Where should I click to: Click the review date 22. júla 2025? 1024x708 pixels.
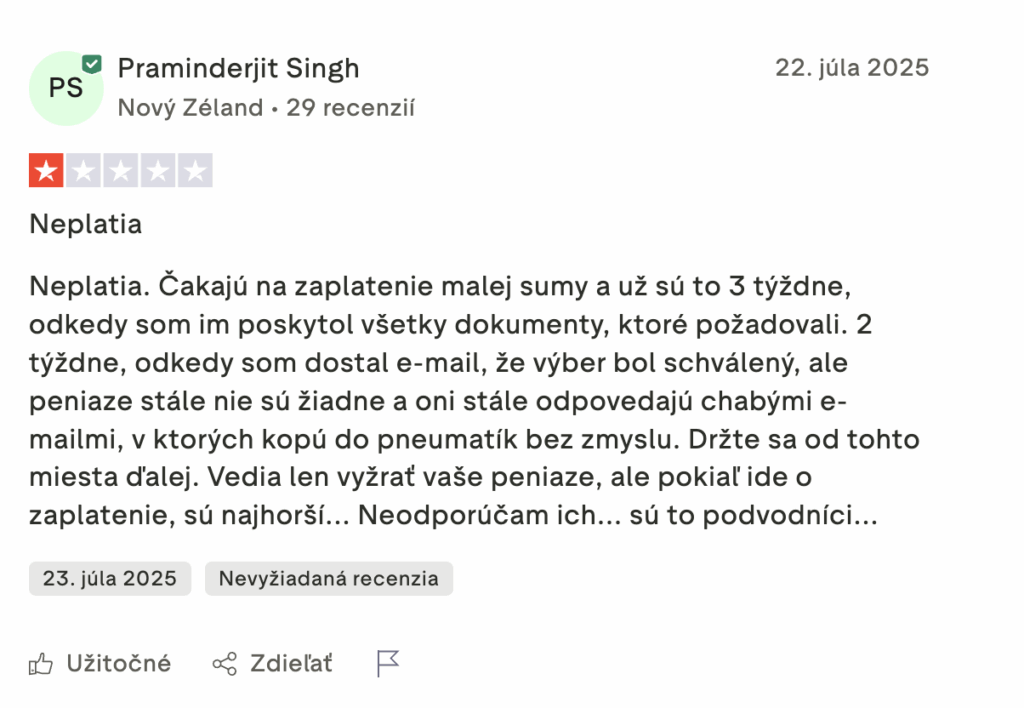pyautogui.click(x=852, y=68)
